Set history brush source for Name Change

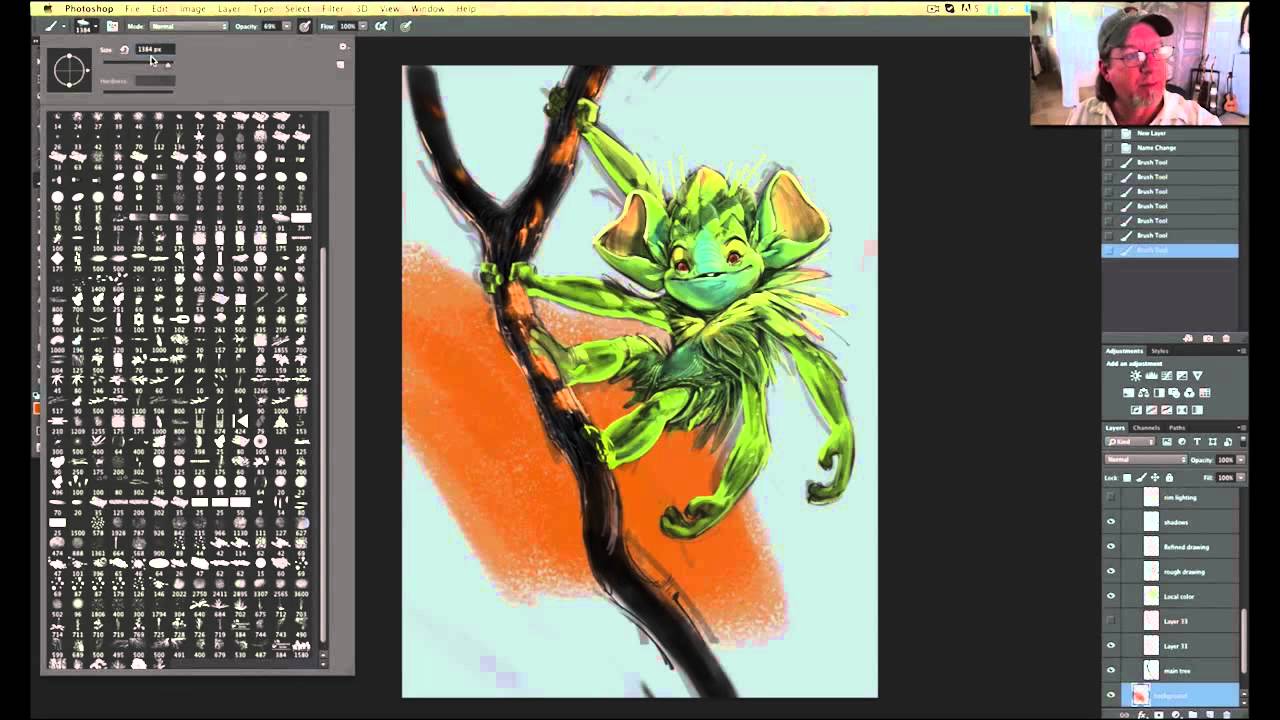1108,147
